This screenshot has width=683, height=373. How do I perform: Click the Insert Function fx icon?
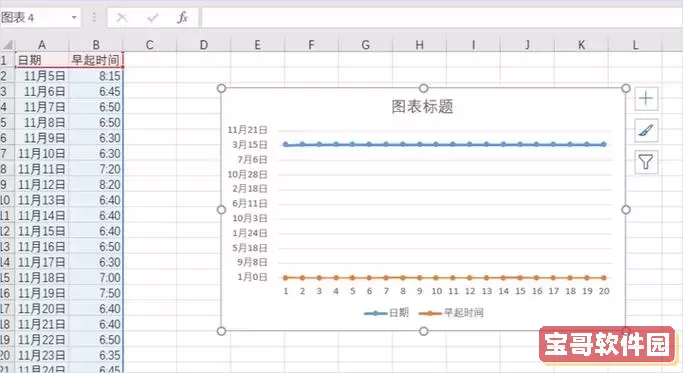point(183,18)
